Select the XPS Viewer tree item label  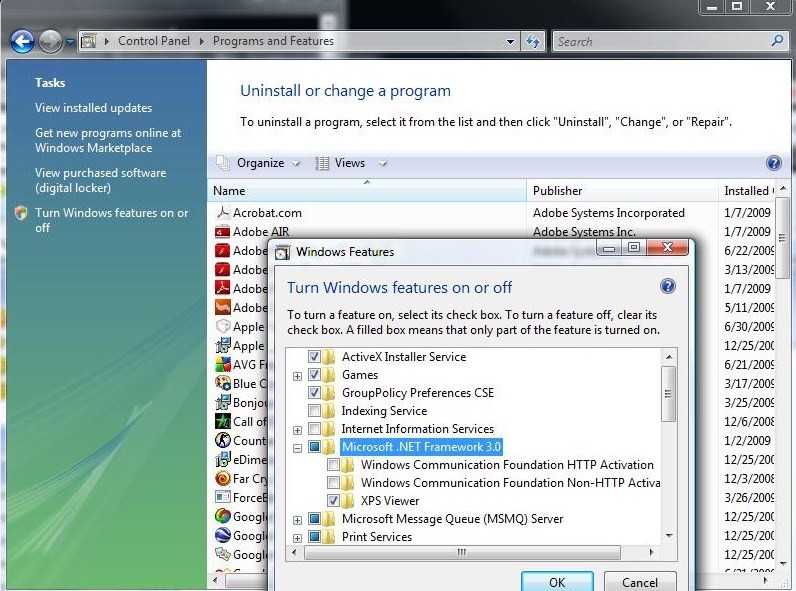coord(390,501)
